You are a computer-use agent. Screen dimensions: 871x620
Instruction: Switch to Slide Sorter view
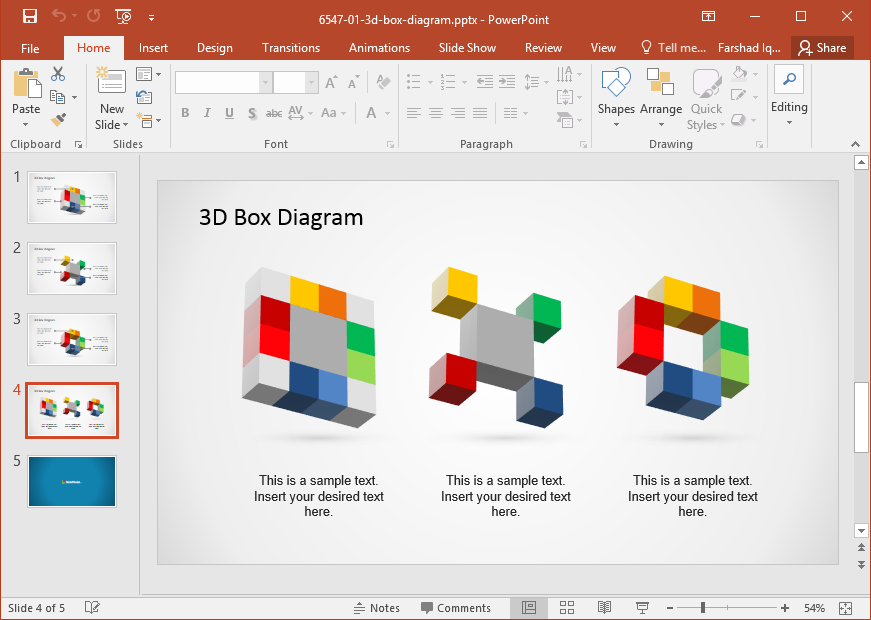pyautogui.click(x=567, y=608)
